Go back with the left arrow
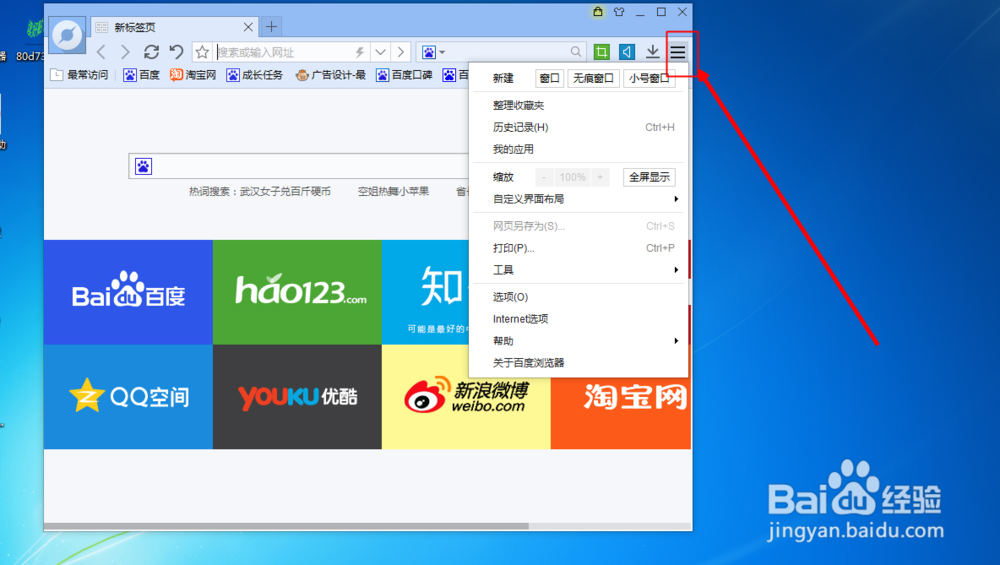The width and height of the screenshot is (1000, 565). 101,52
